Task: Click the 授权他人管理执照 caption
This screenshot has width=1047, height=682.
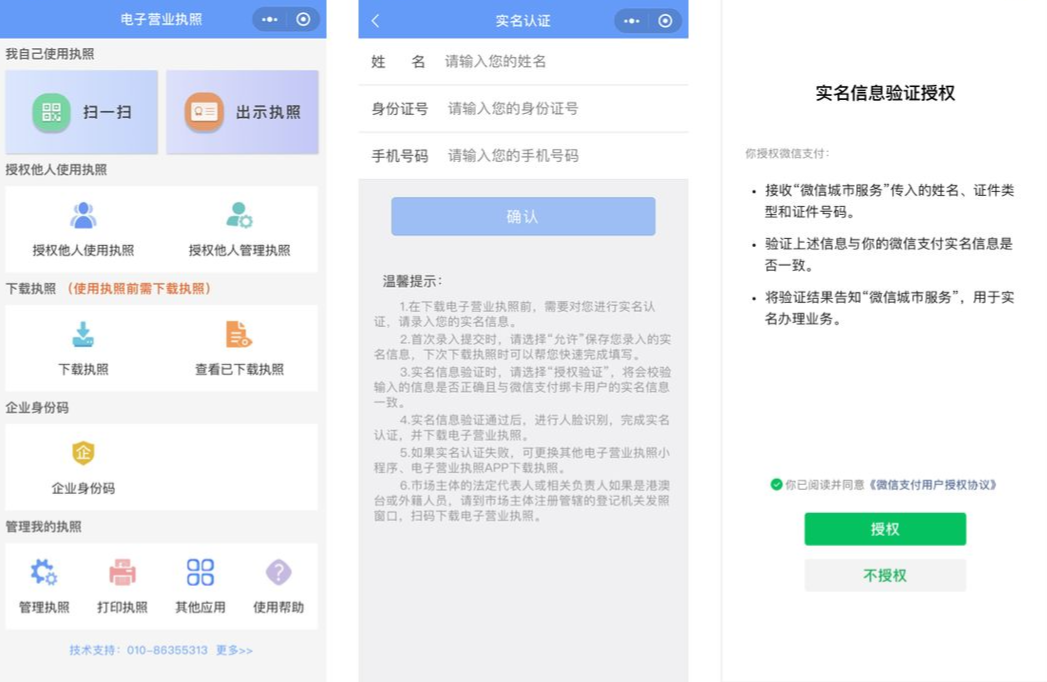Action: (x=239, y=250)
